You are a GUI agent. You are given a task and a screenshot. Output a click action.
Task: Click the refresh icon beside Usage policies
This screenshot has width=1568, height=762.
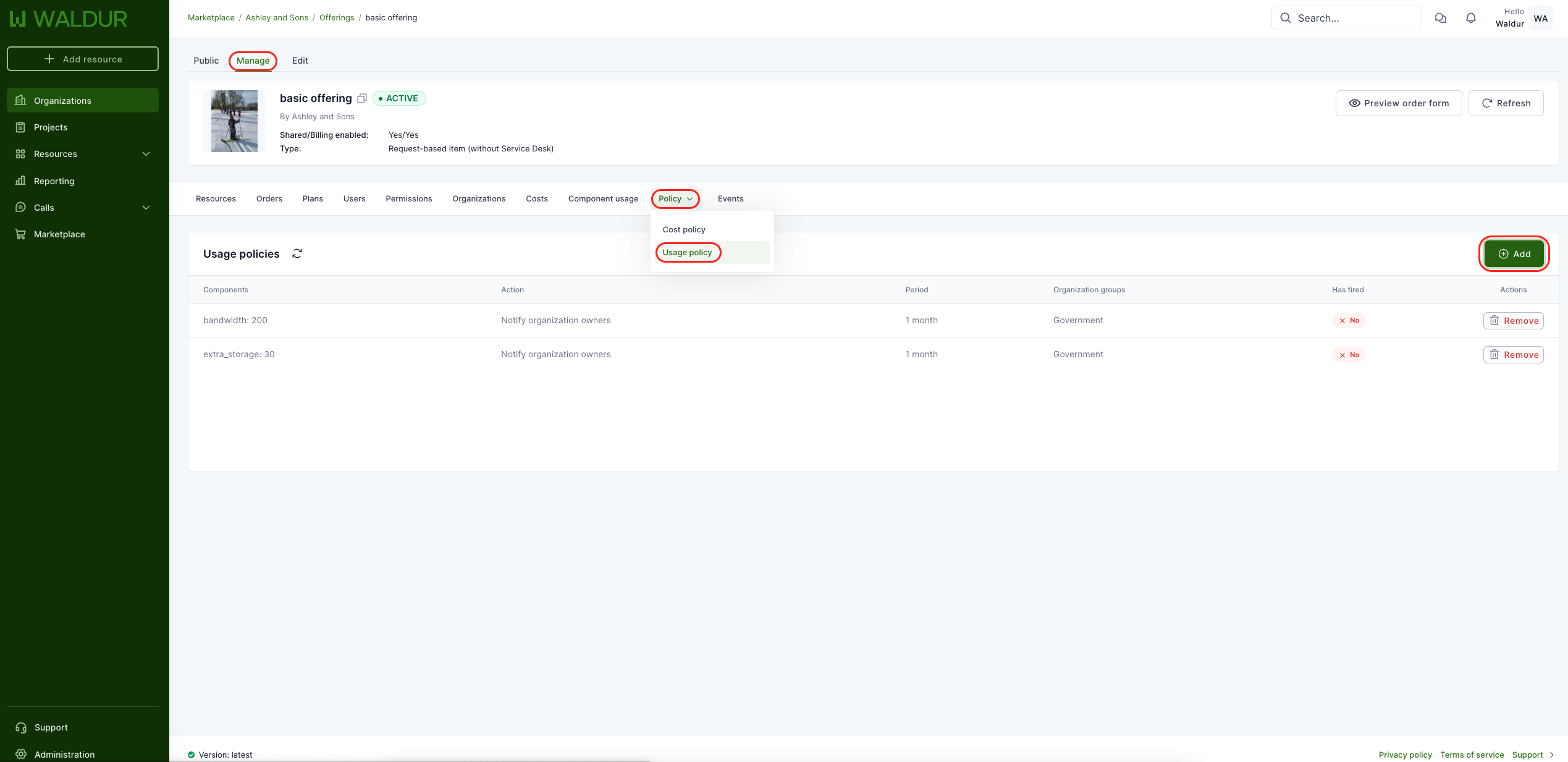coord(297,254)
